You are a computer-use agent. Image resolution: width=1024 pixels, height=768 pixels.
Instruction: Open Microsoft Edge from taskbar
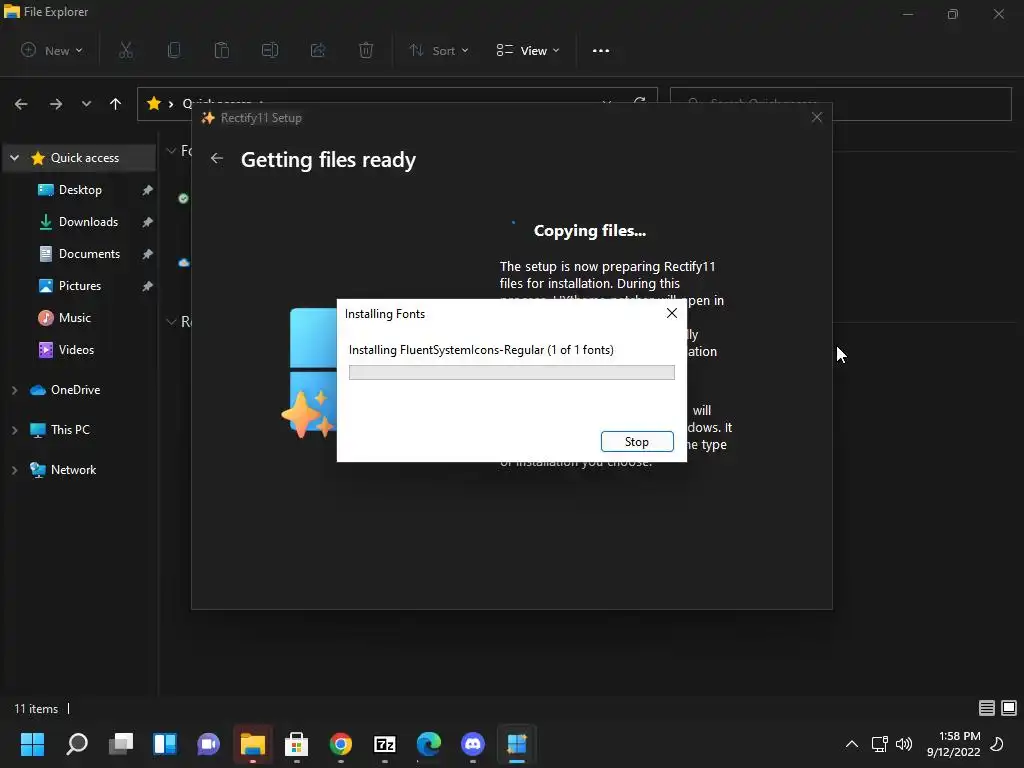click(428, 744)
